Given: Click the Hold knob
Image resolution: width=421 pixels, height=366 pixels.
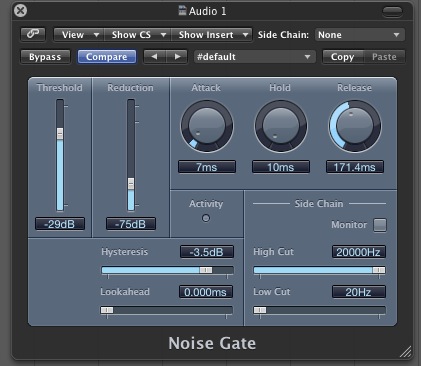Looking at the screenshot, I should click(281, 126).
